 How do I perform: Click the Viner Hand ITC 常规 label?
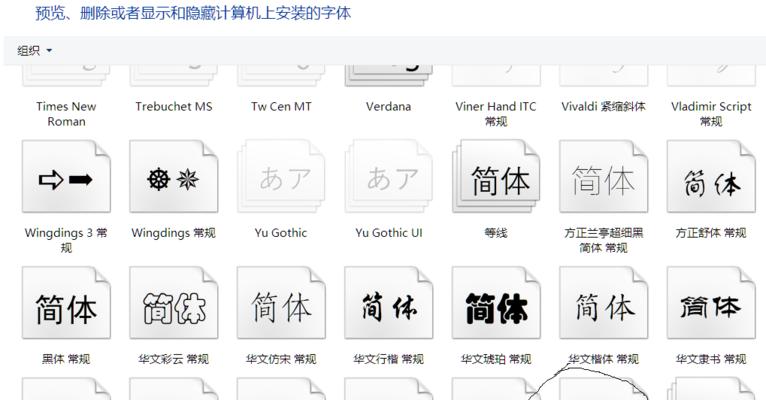pyautogui.click(x=496, y=114)
